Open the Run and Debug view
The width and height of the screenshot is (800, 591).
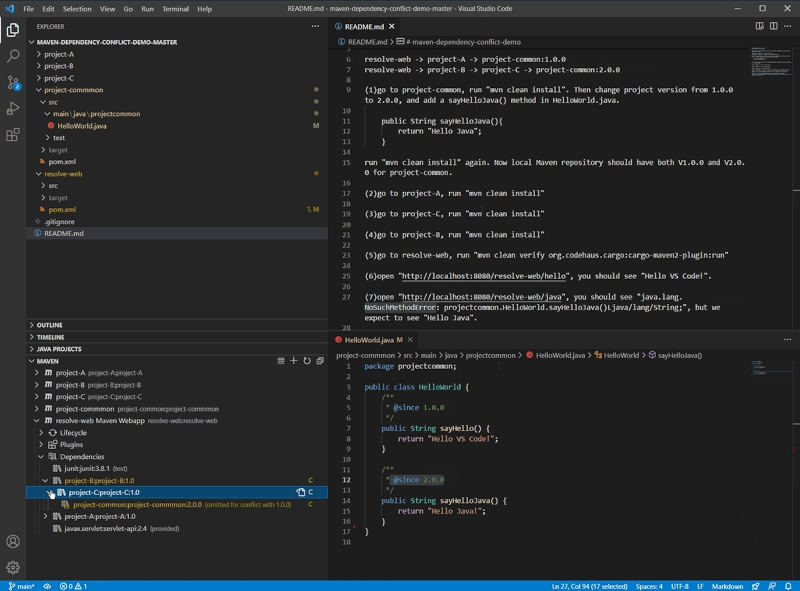[13, 108]
